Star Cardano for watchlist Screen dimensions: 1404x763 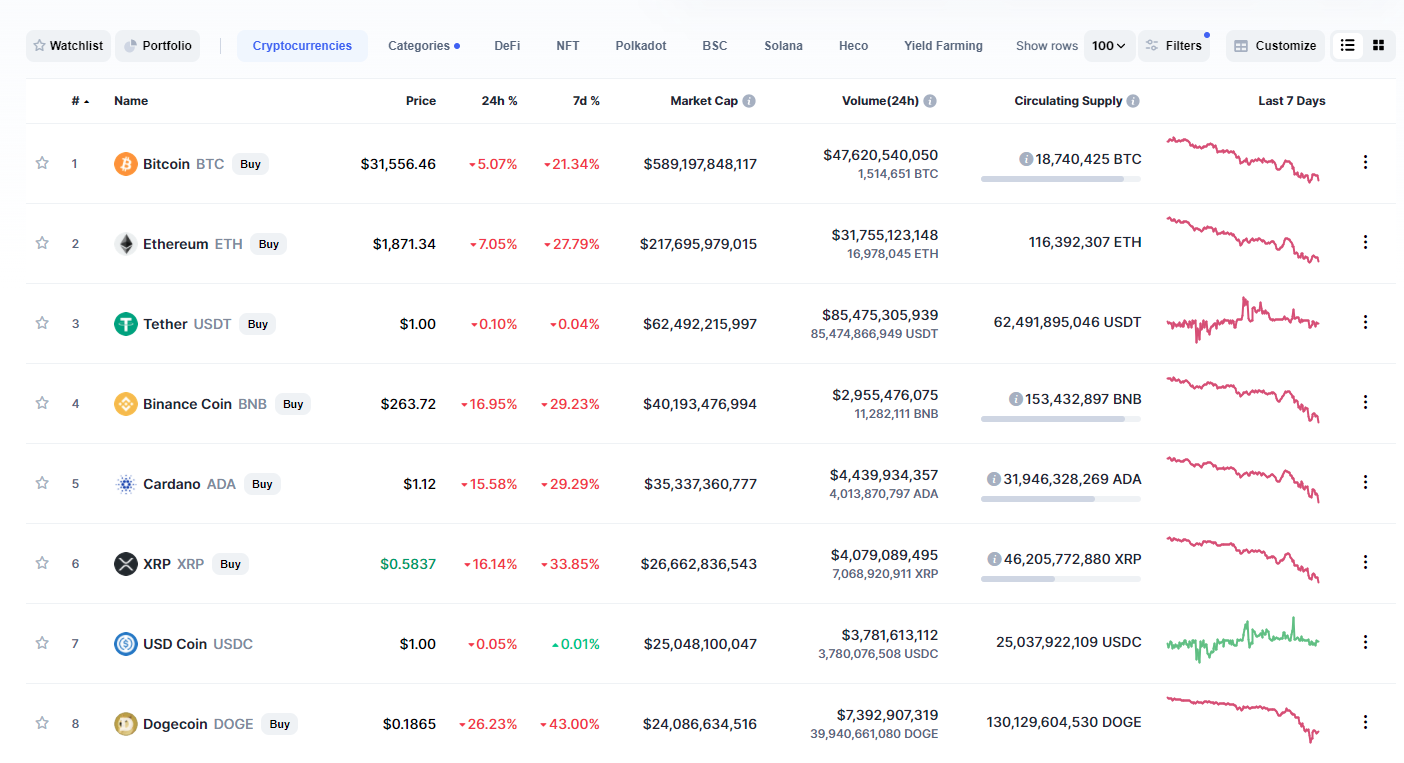(42, 483)
